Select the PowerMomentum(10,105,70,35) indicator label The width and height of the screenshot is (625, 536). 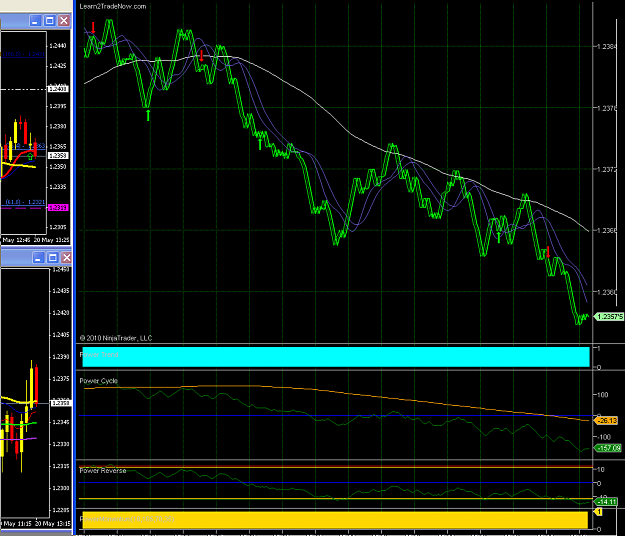tap(127, 519)
